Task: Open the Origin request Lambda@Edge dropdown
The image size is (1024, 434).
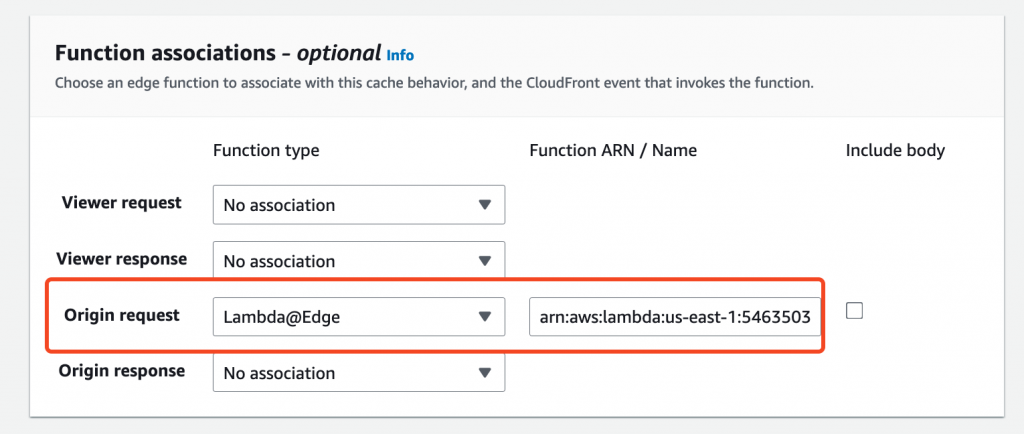Action: point(358,317)
